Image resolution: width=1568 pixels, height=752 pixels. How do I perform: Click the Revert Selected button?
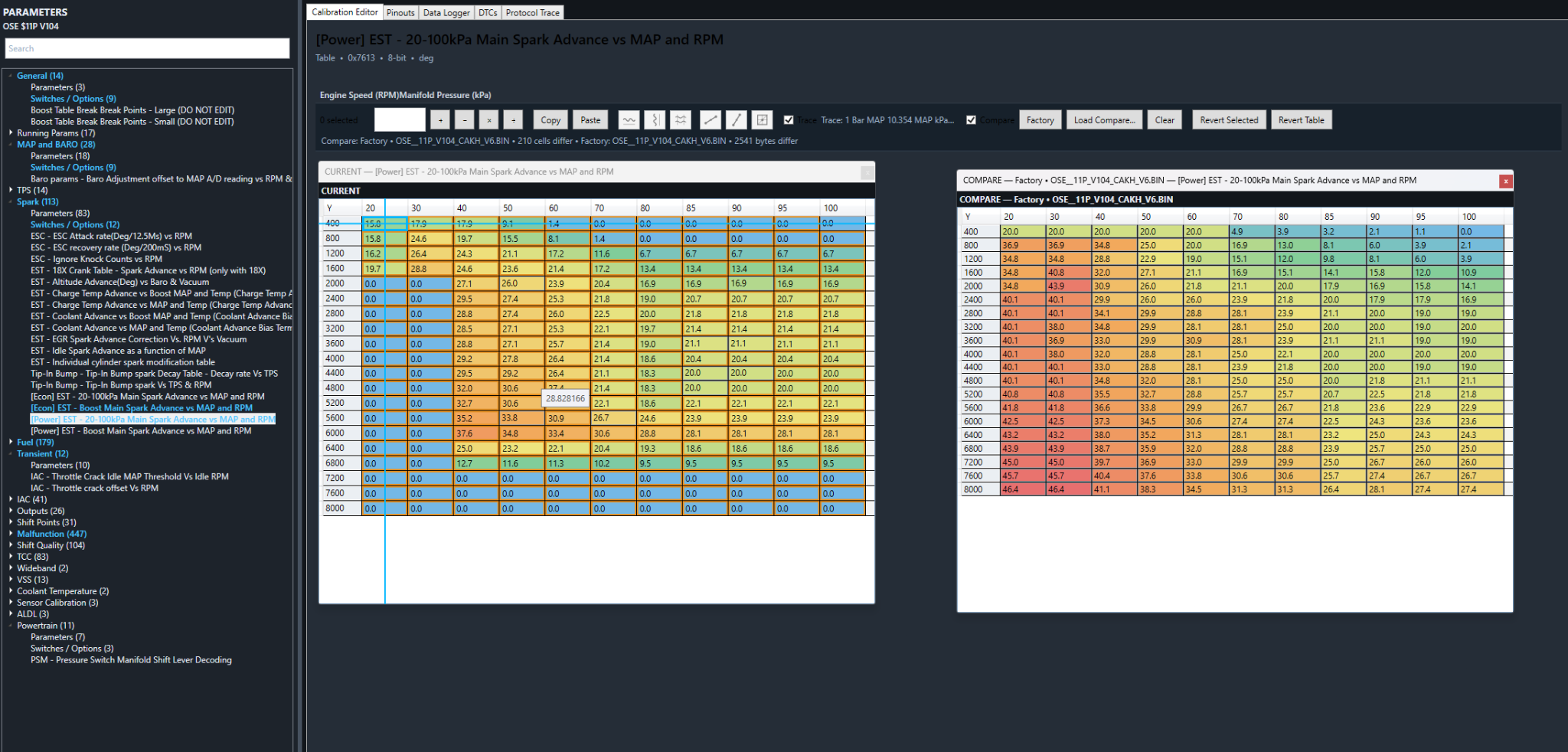pos(1229,120)
